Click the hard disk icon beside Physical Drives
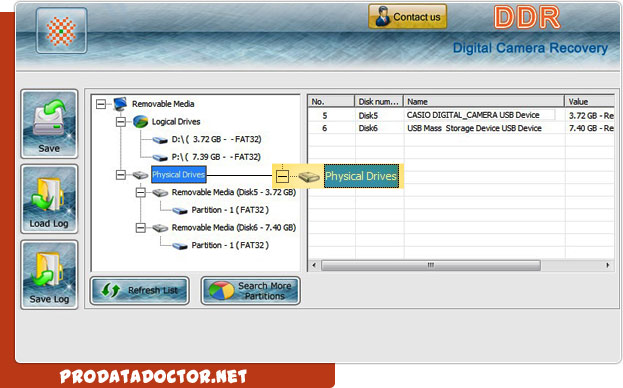This screenshot has width=623, height=388. click(140, 175)
